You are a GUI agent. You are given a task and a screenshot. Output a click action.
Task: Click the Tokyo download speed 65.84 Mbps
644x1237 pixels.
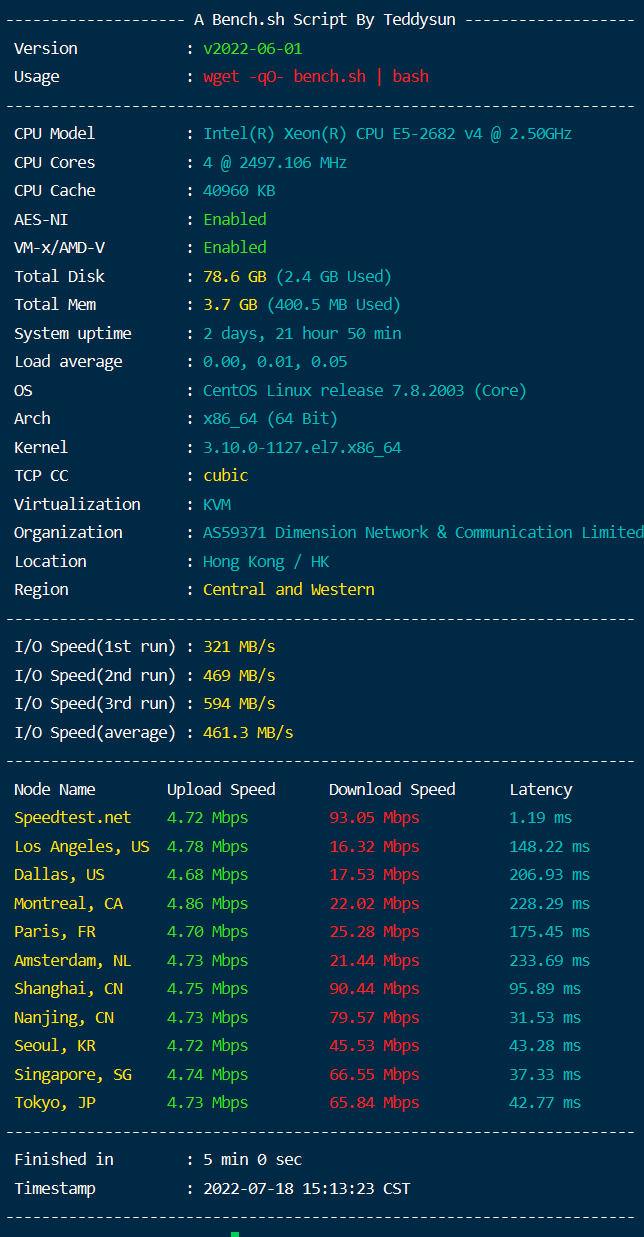tap(374, 1102)
